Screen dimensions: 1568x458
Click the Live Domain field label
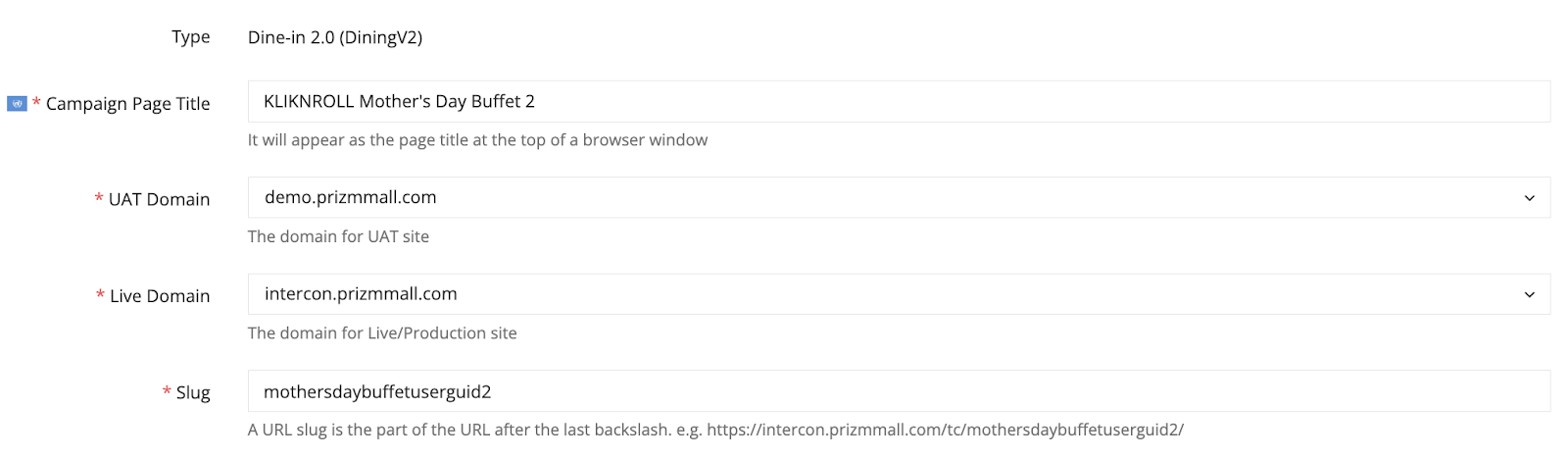(x=160, y=296)
